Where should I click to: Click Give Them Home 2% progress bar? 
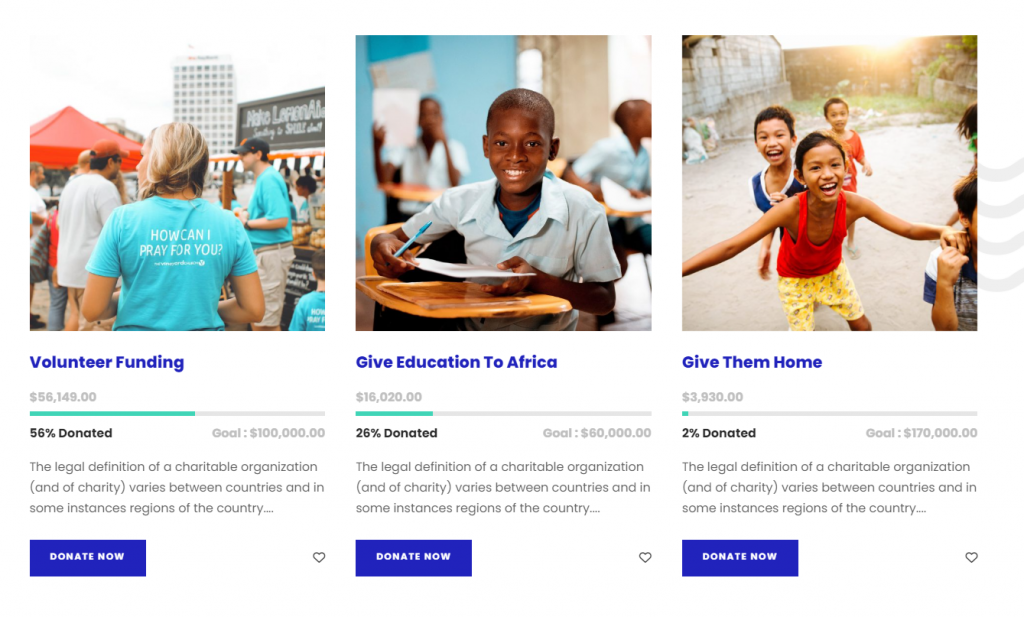pos(829,413)
